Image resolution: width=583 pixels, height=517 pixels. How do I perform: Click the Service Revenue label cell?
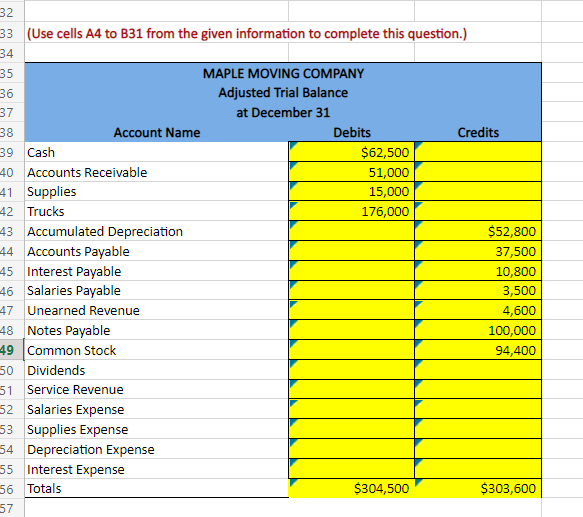(156, 389)
